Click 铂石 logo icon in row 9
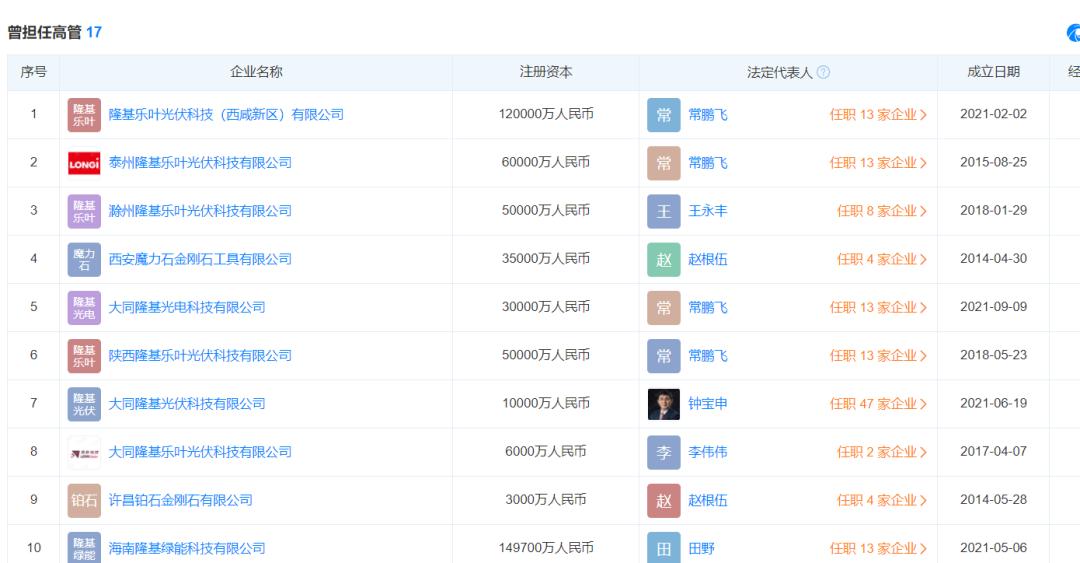1080x563 pixels. coord(84,501)
